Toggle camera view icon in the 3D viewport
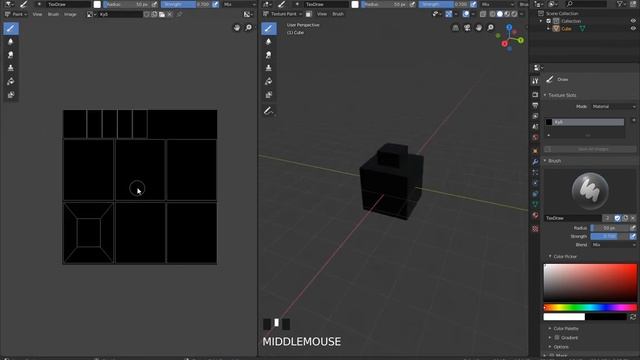640x360 pixels. point(467,28)
